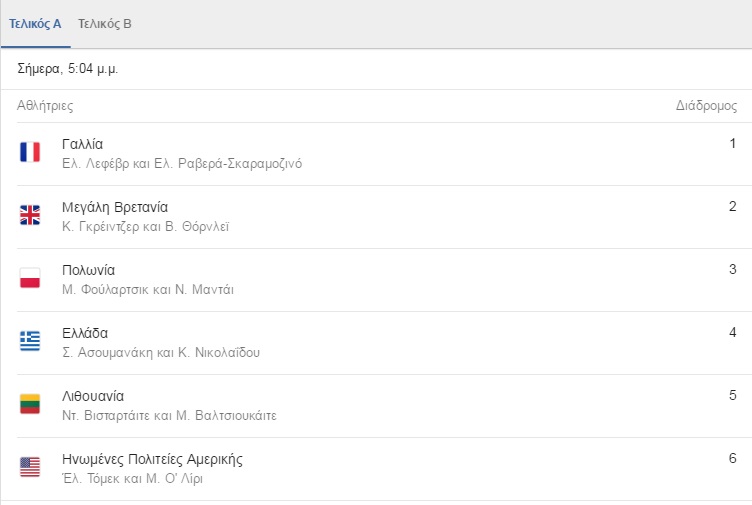The width and height of the screenshot is (752, 505).
Task: Click athletes Κ. Γκρέιντζερ και Β. Θόρνλεϊ
Action: pyautogui.click(x=146, y=226)
